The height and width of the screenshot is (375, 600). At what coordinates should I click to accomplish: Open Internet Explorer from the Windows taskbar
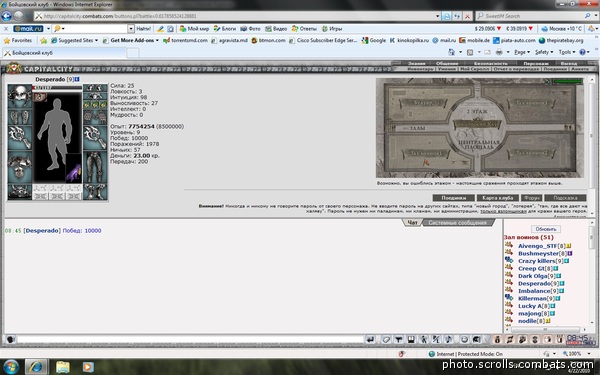(36, 367)
